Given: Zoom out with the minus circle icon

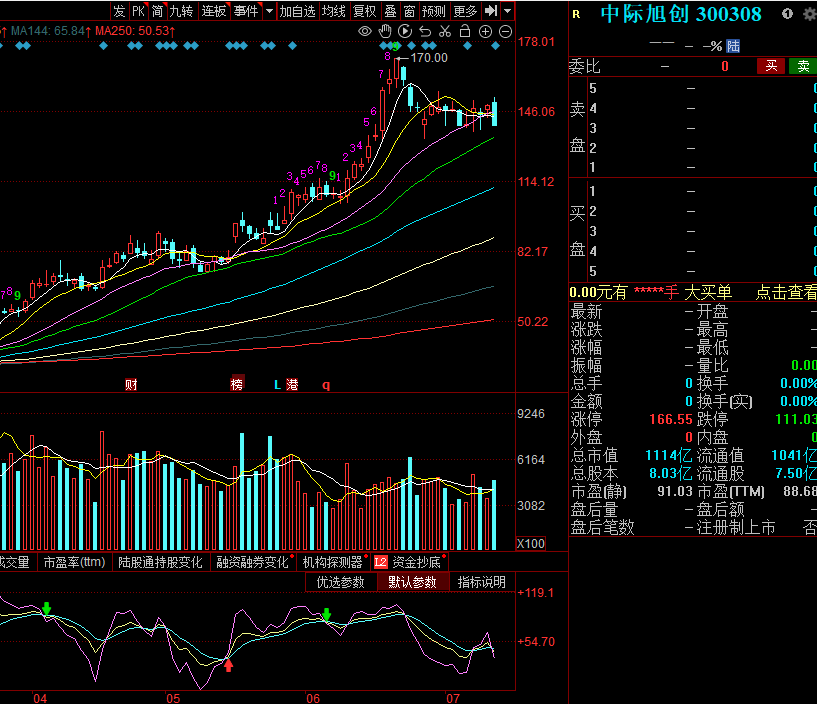Looking at the screenshot, I should pyautogui.click(x=504, y=32).
